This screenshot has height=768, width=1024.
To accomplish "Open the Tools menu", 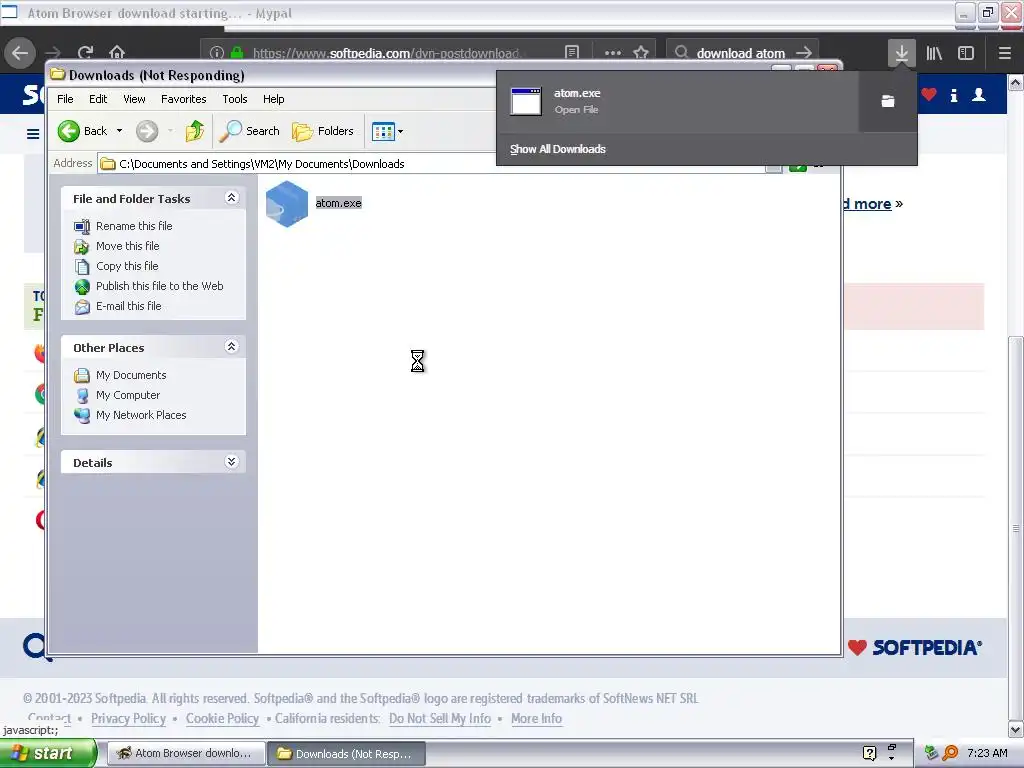I will click(234, 99).
